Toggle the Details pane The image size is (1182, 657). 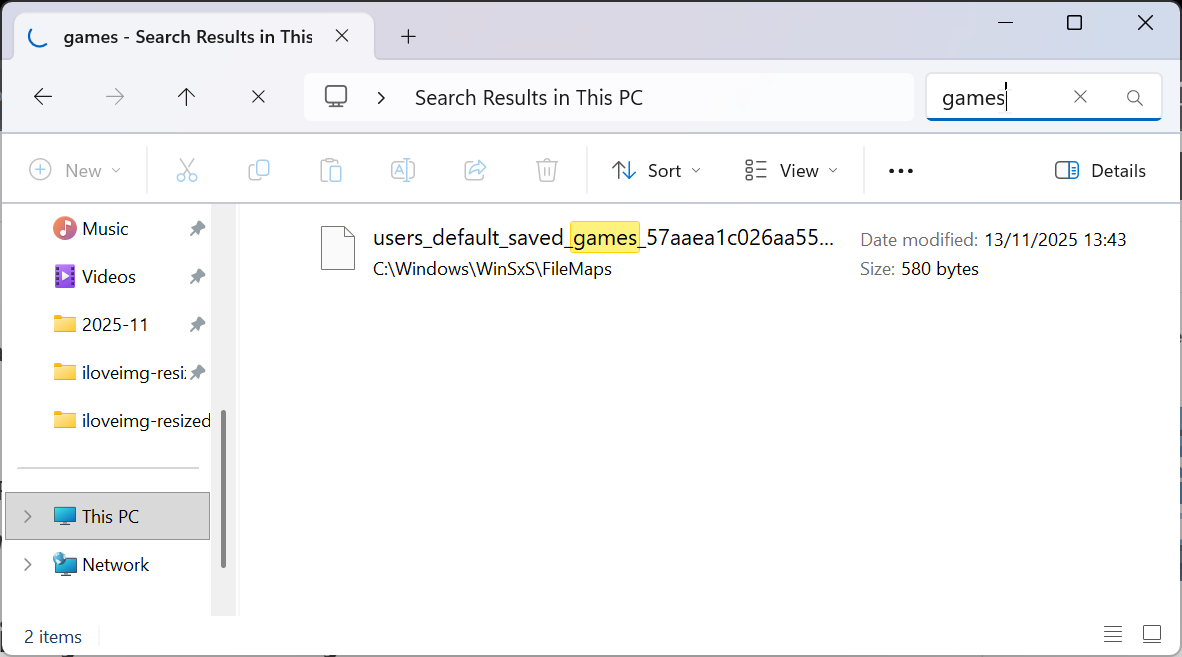[1101, 170]
